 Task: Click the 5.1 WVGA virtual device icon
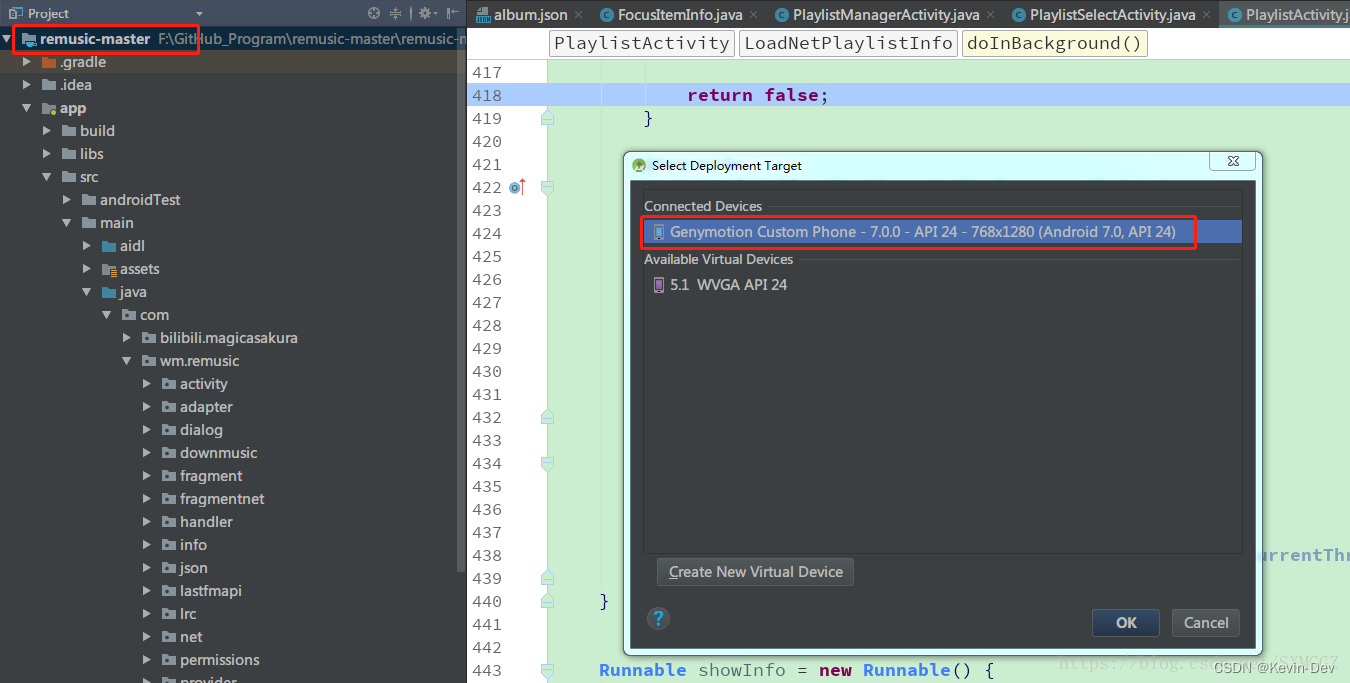658,285
